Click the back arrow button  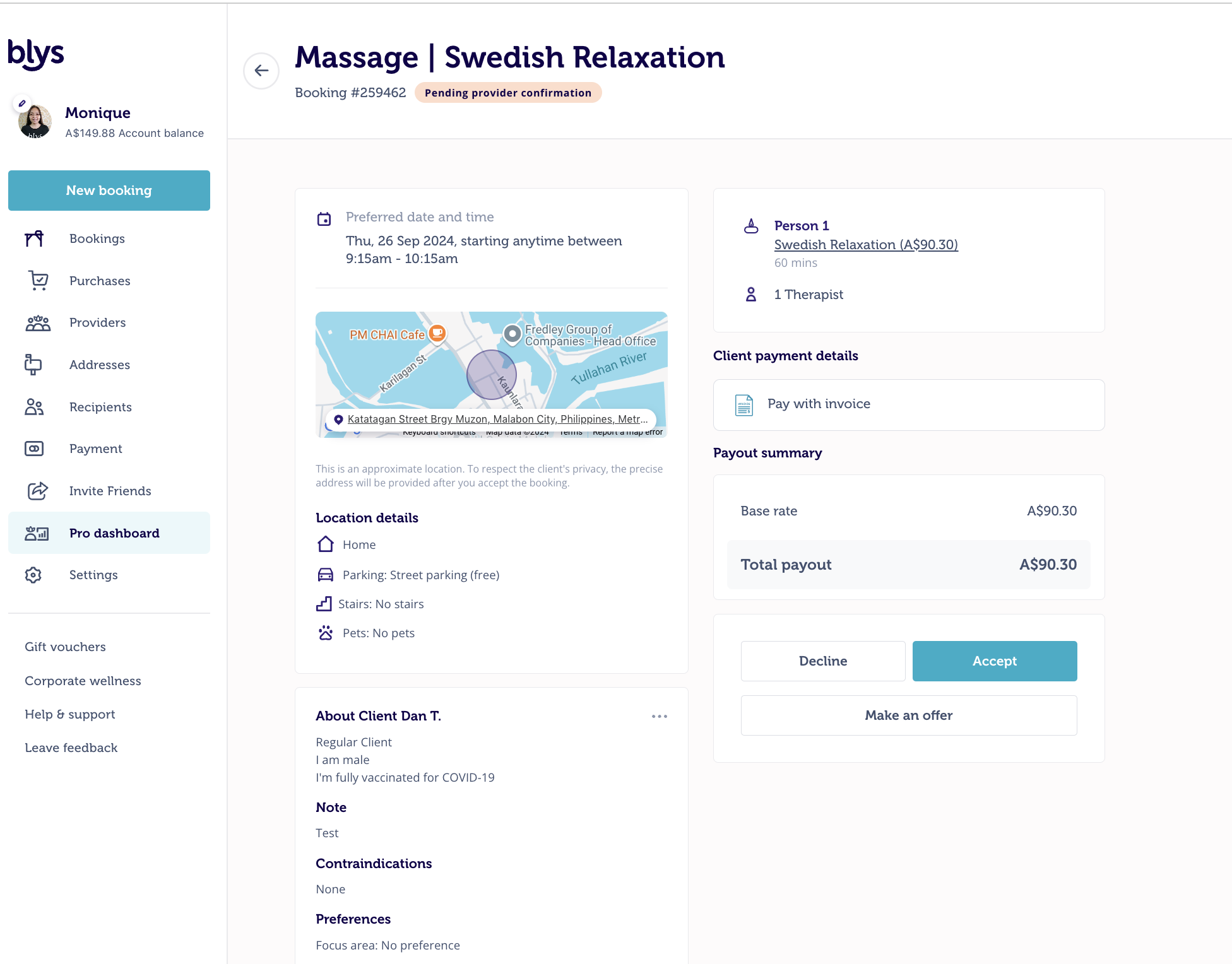pos(261,71)
